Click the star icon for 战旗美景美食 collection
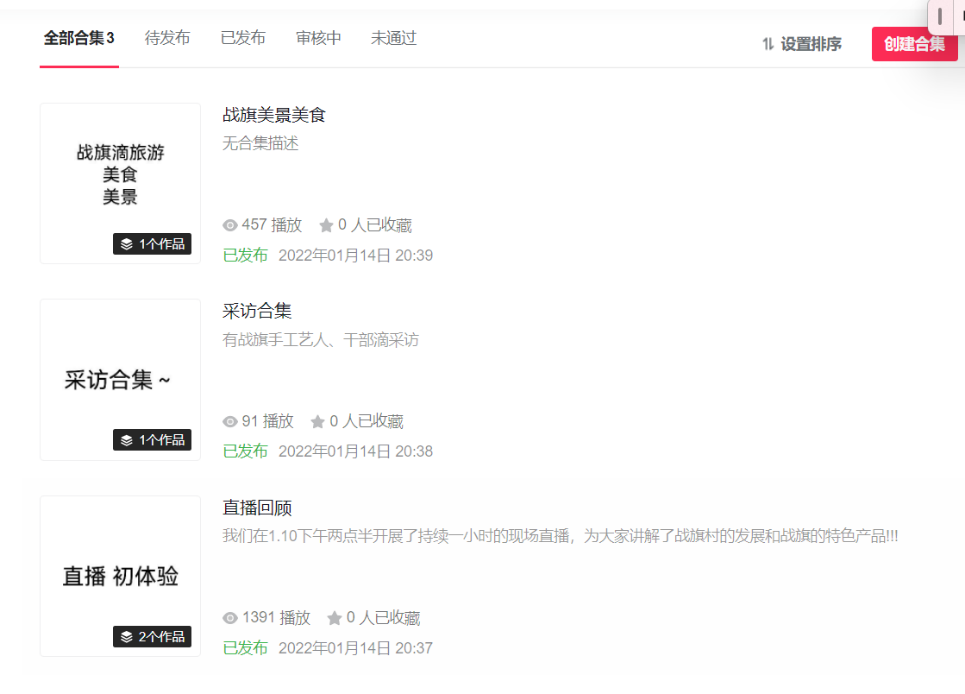The height and width of the screenshot is (694, 965). [x=326, y=226]
